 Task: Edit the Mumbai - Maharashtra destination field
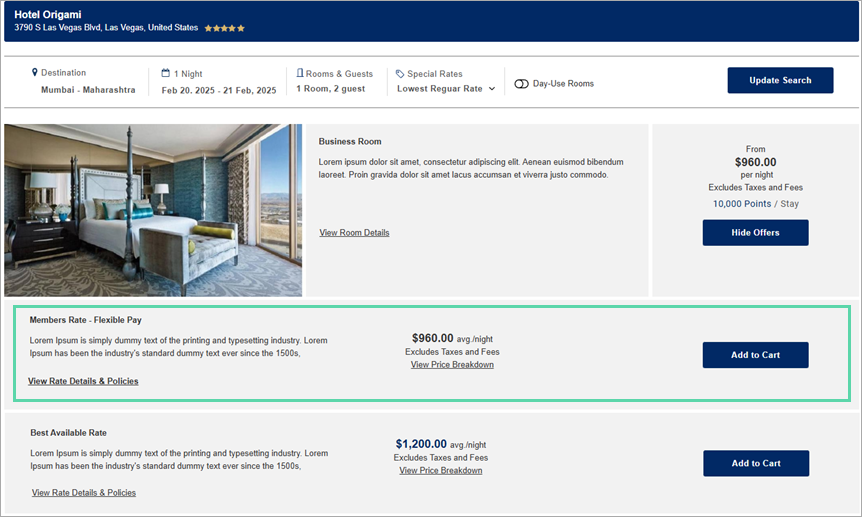pyautogui.click(x=88, y=90)
